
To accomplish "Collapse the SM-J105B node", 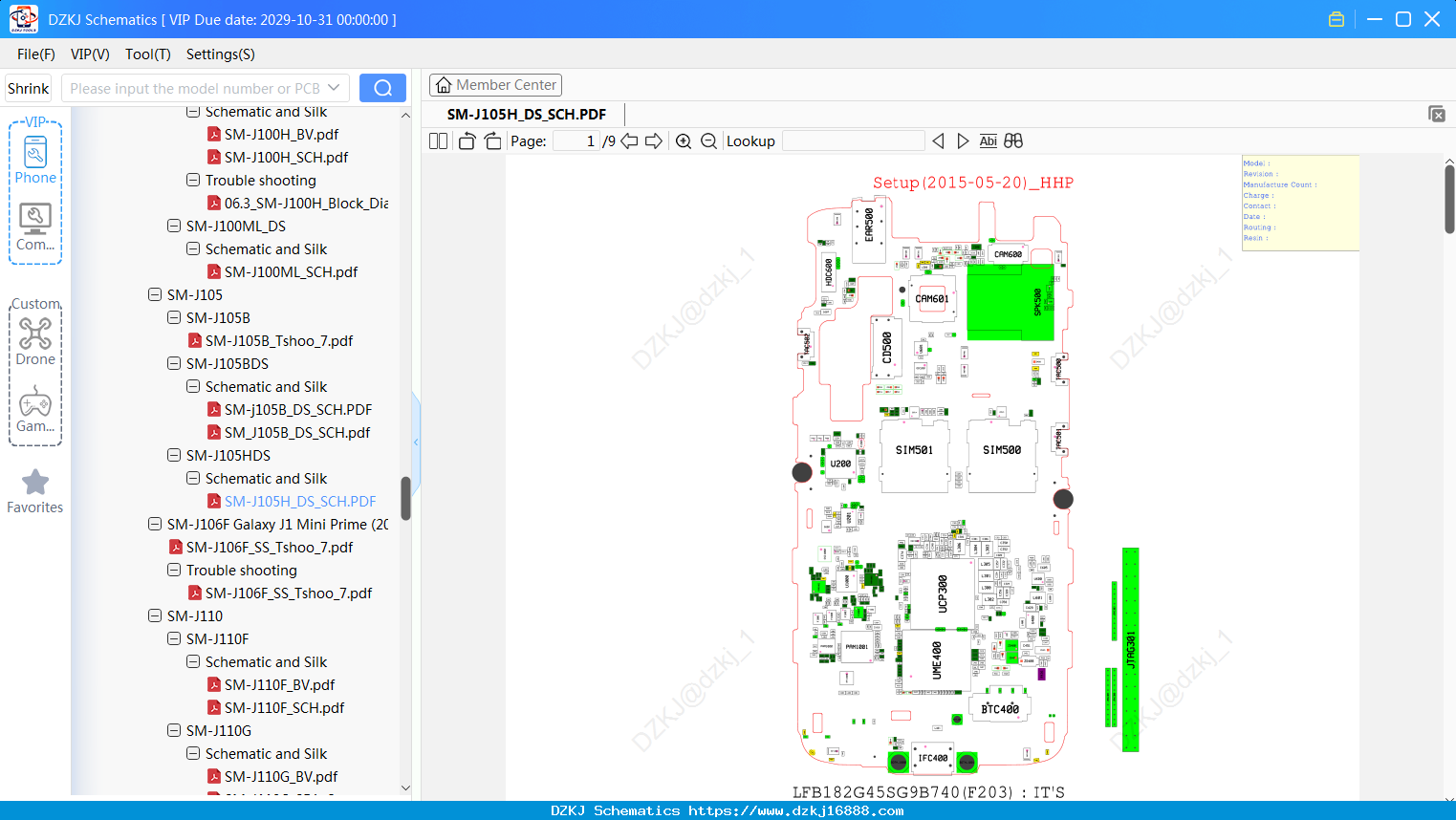I will pyautogui.click(x=174, y=318).
